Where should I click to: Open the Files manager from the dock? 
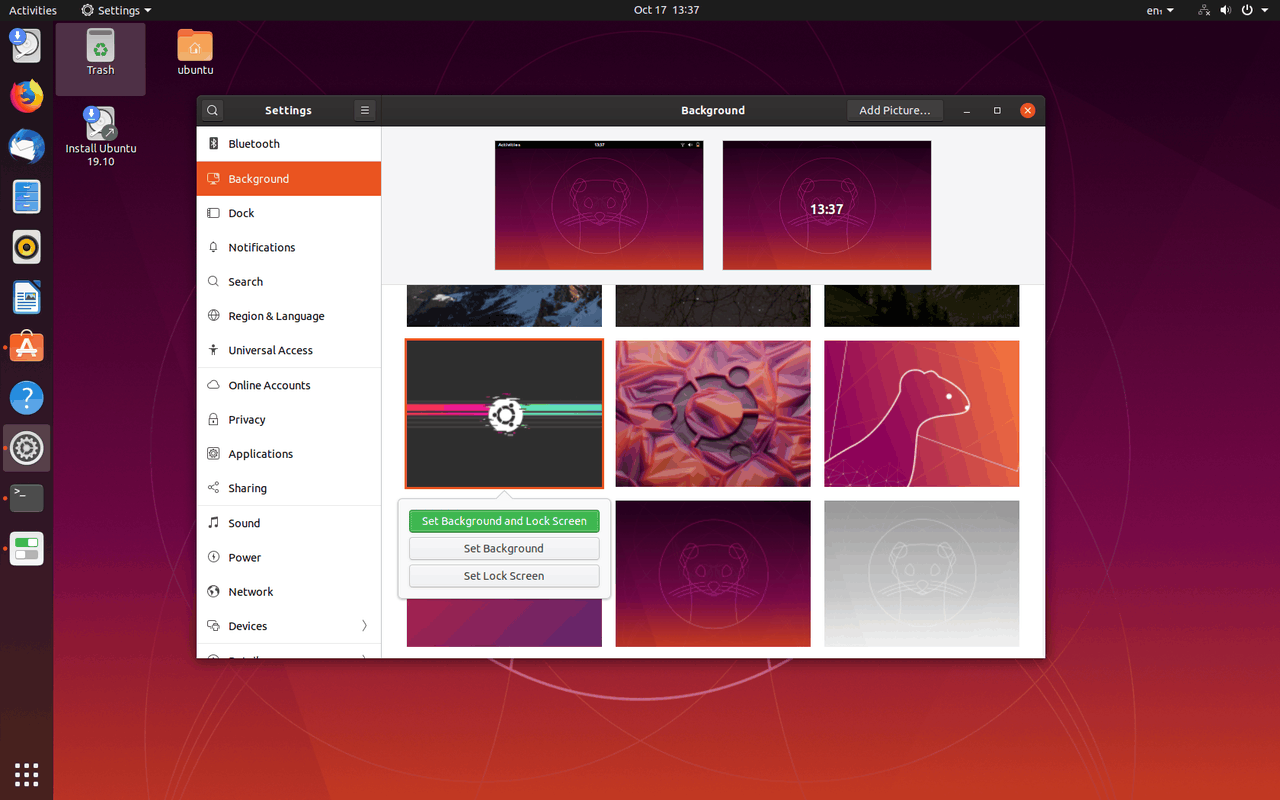coord(27,196)
